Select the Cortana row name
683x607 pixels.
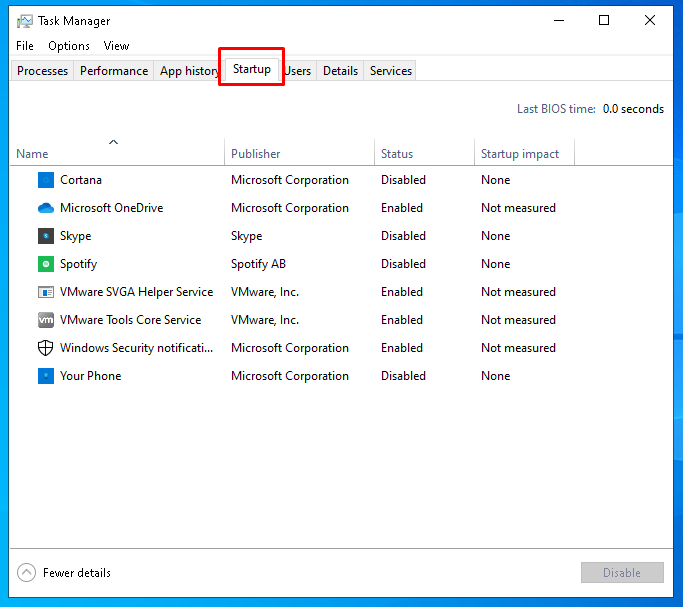tap(81, 180)
